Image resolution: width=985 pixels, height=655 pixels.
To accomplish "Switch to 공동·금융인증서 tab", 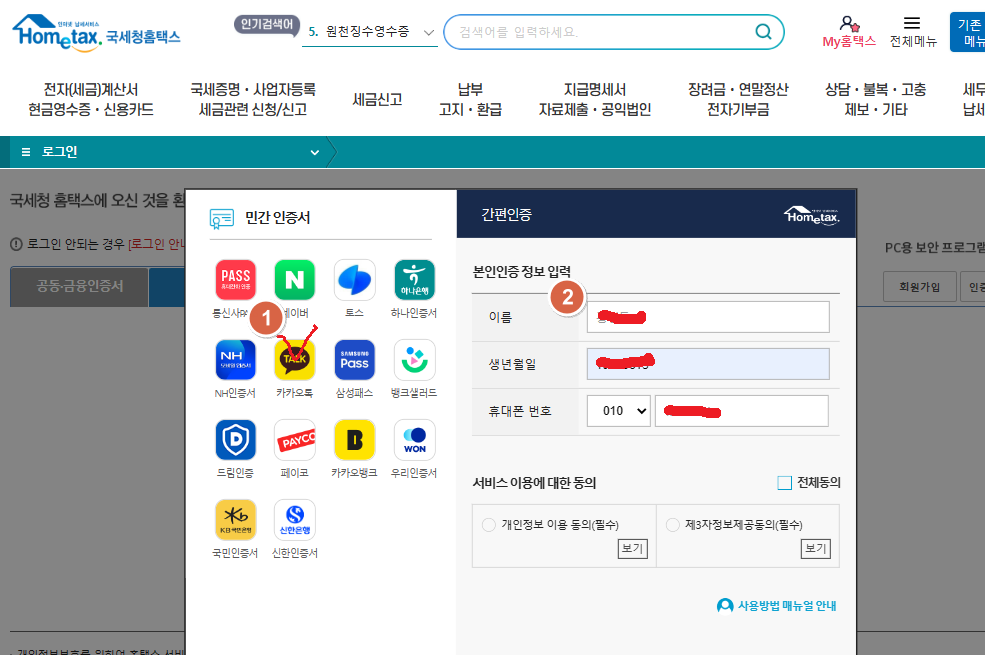I will (x=79, y=286).
